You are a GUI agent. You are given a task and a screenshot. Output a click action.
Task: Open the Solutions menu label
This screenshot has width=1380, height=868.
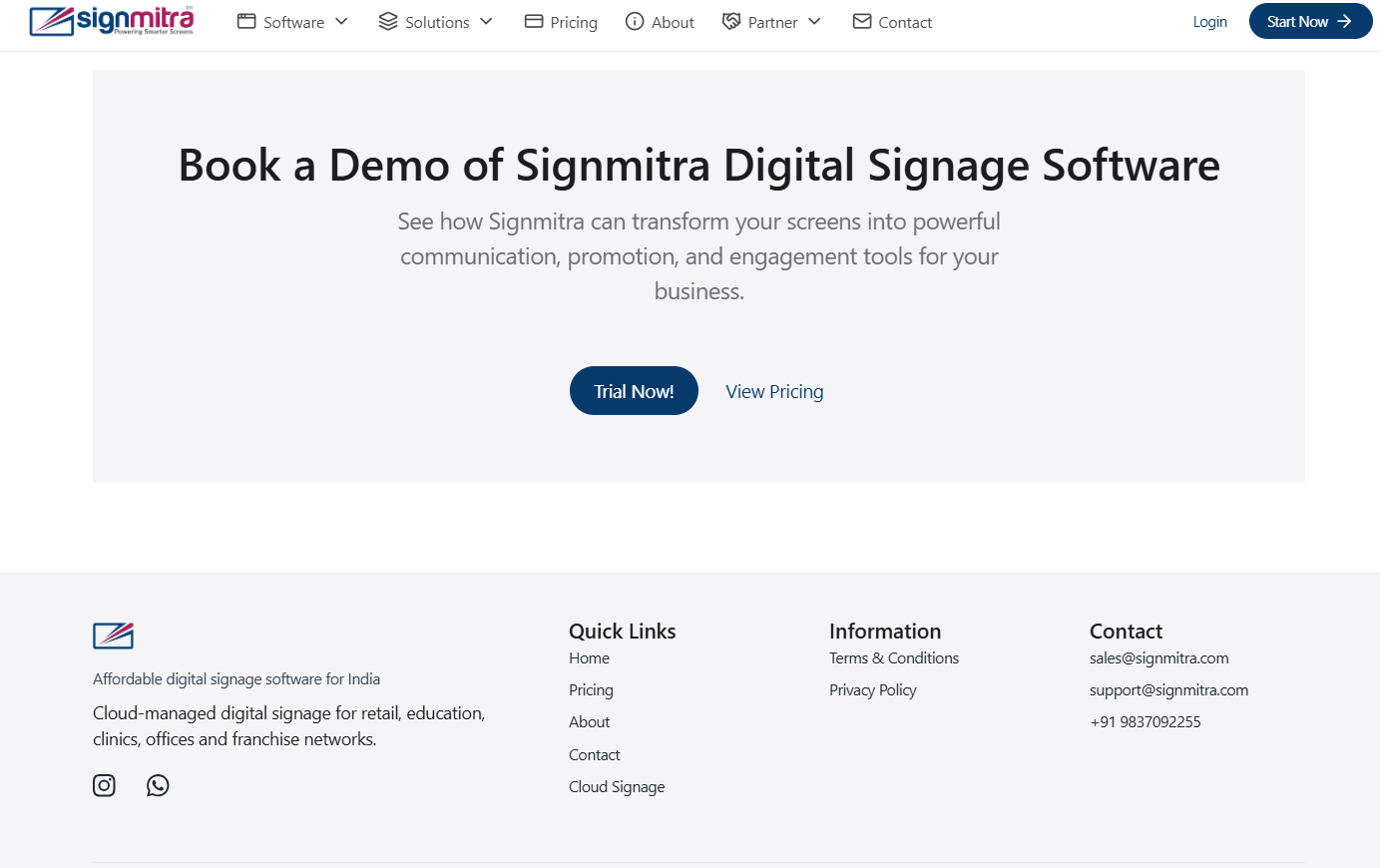click(437, 22)
